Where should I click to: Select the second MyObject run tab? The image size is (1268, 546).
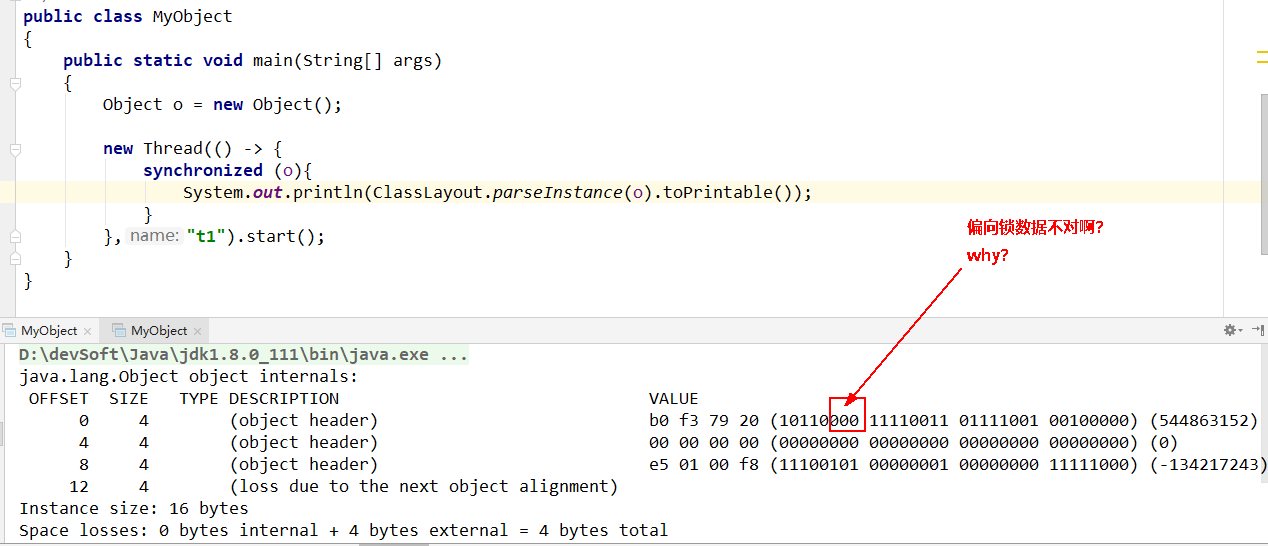pos(158,330)
